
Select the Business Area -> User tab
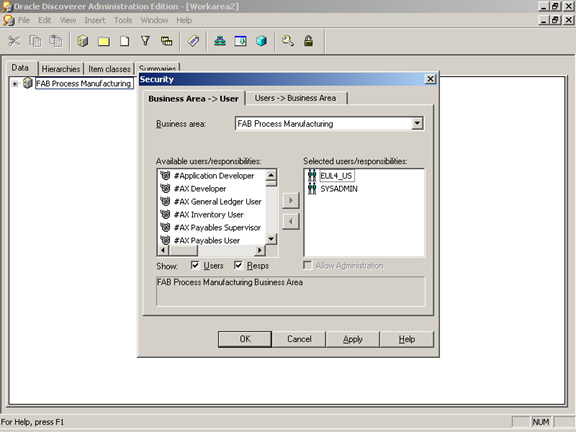[x=194, y=98]
